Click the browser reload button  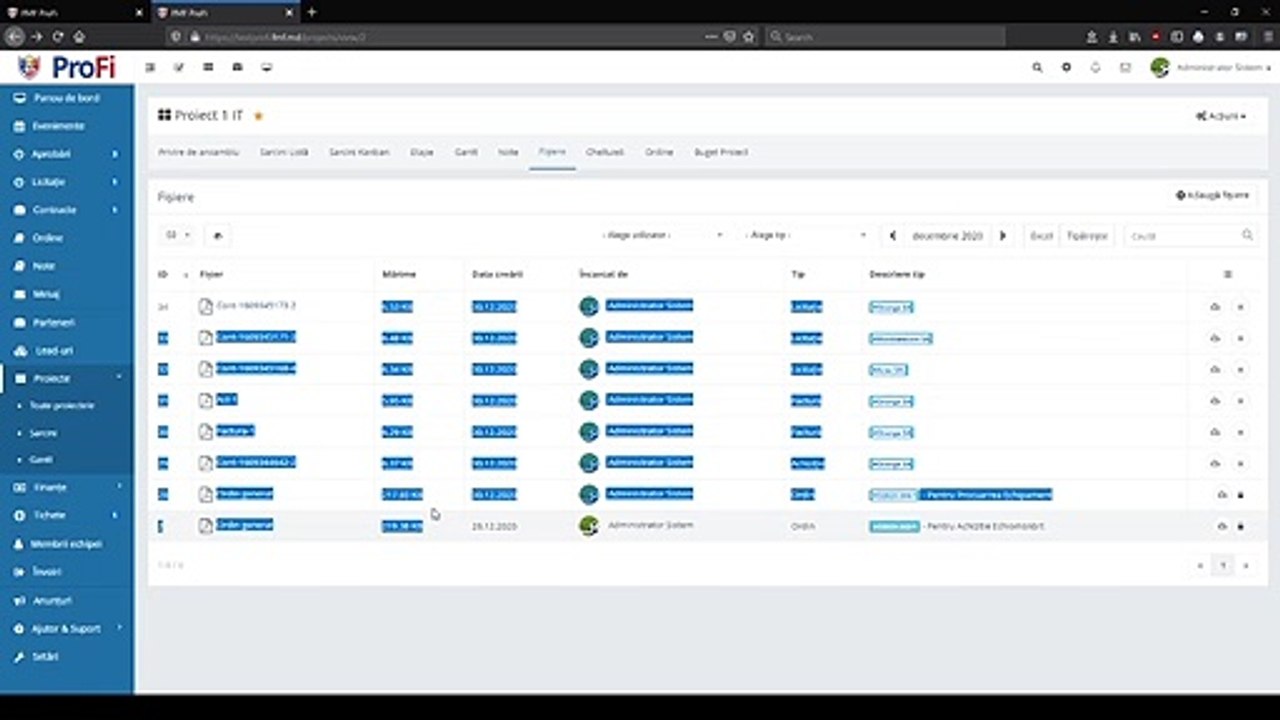coord(58,36)
